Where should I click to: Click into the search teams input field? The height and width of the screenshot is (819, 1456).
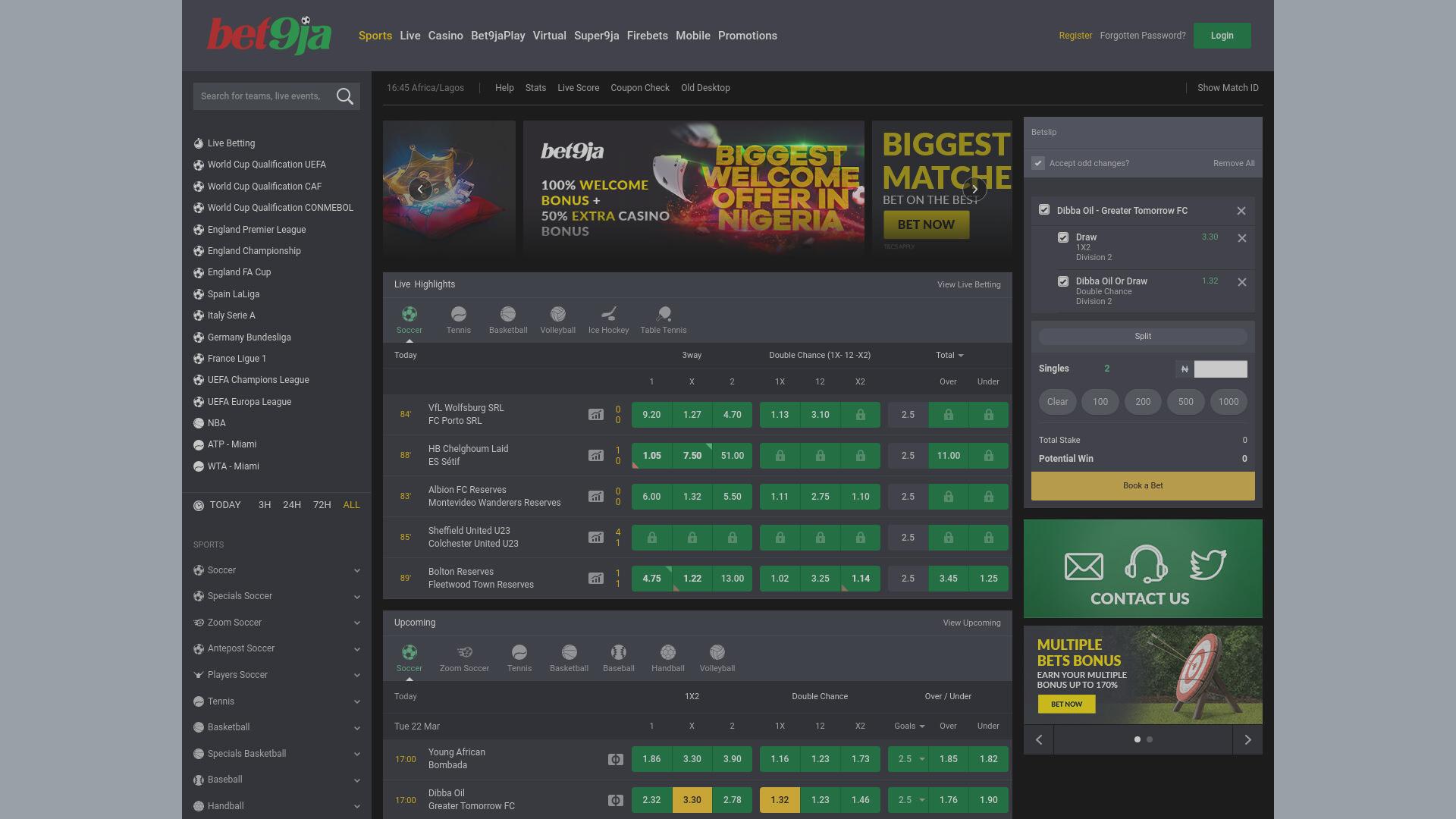tap(262, 96)
